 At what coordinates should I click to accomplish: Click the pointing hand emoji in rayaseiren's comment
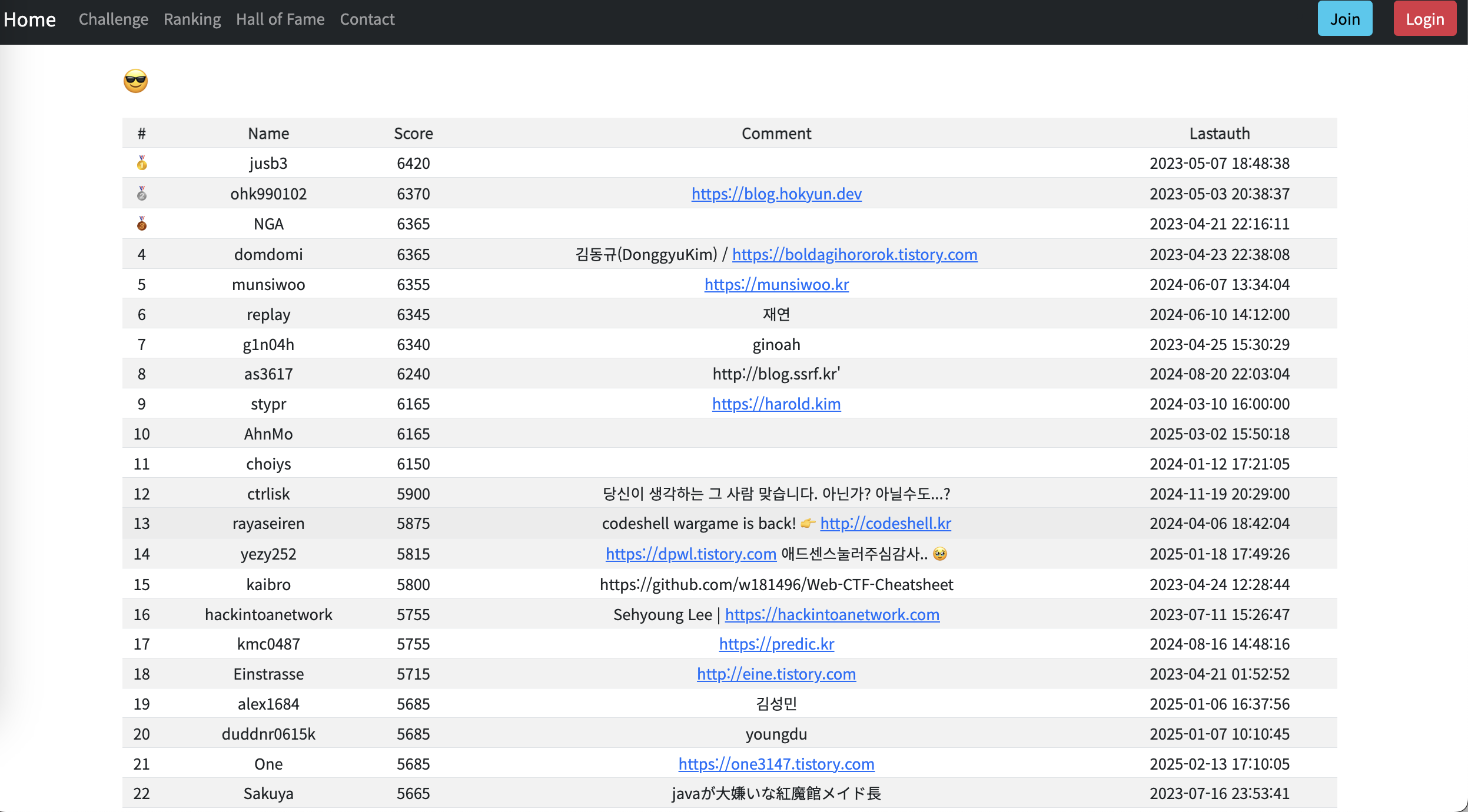(808, 523)
